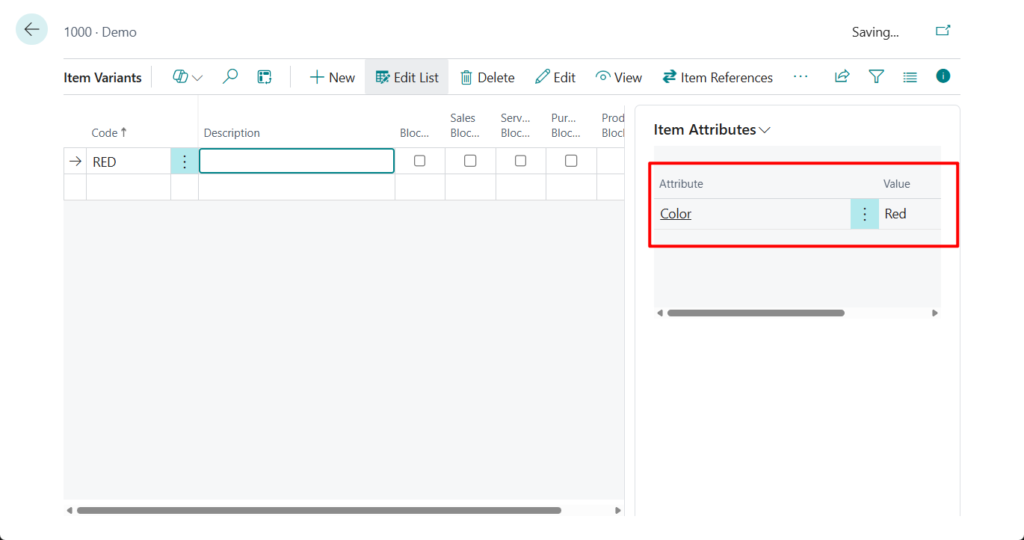The width and height of the screenshot is (1024, 540).
Task: Click the list view layout icon
Action: click(x=910, y=77)
